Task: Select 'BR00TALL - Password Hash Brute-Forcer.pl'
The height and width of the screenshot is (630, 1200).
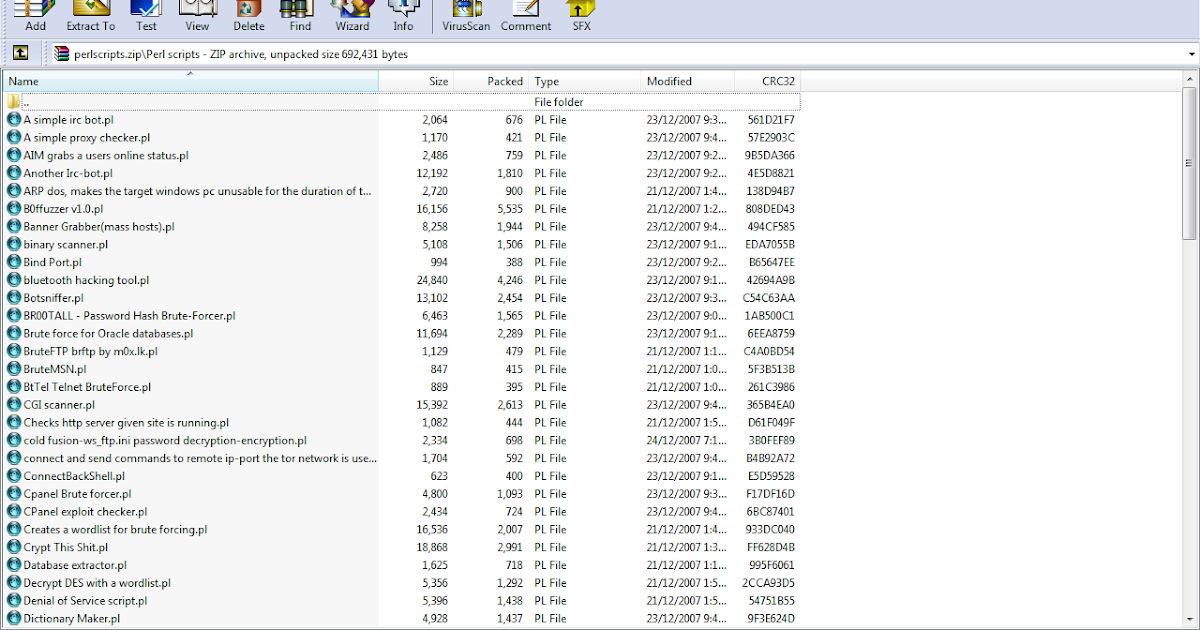Action: pos(129,316)
